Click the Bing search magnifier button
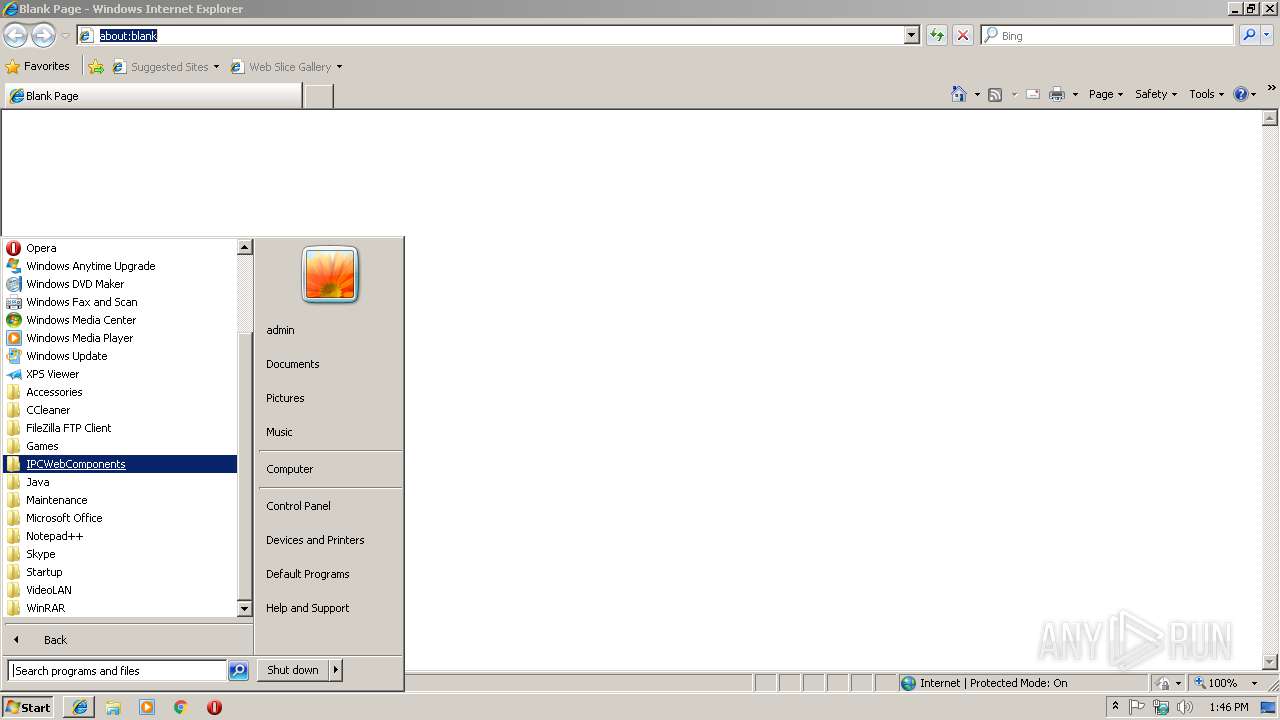The height and width of the screenshot is (720, 1280). [x=1249, y=35]
